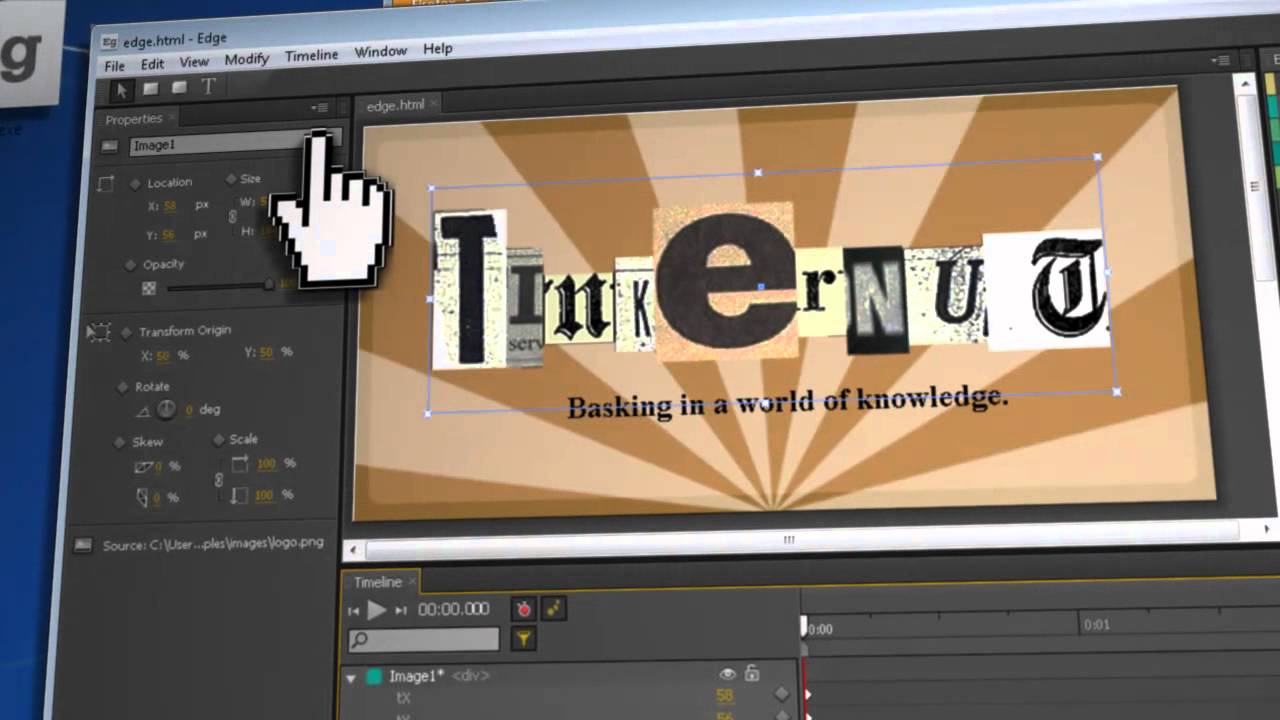Click the Rotate dial knob
Viewport: 1280px width, 720px height.
click(166, 409)
